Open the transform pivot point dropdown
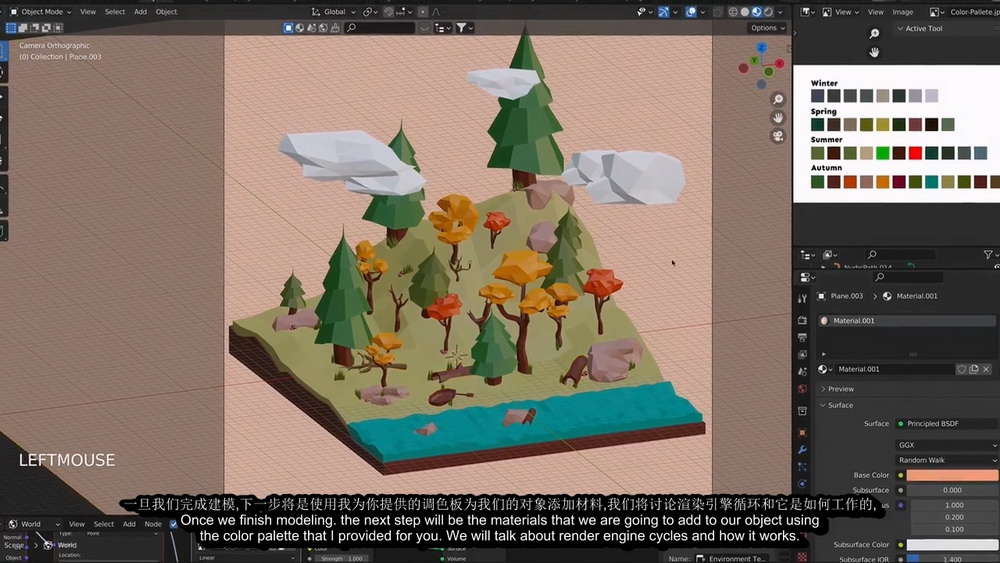 tap(370, 11)
